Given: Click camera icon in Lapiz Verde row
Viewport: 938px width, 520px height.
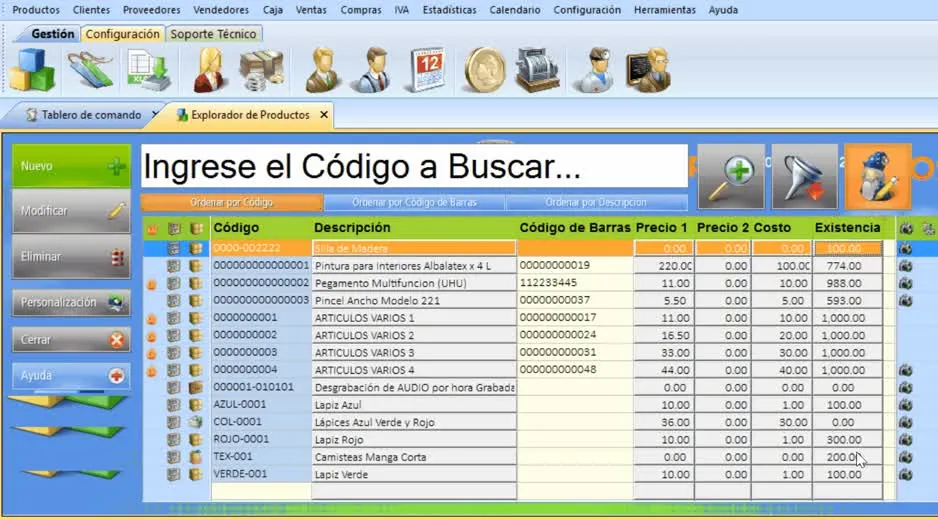Looking at the screenshot, I should pyautogui.click(x=906, y=475).
